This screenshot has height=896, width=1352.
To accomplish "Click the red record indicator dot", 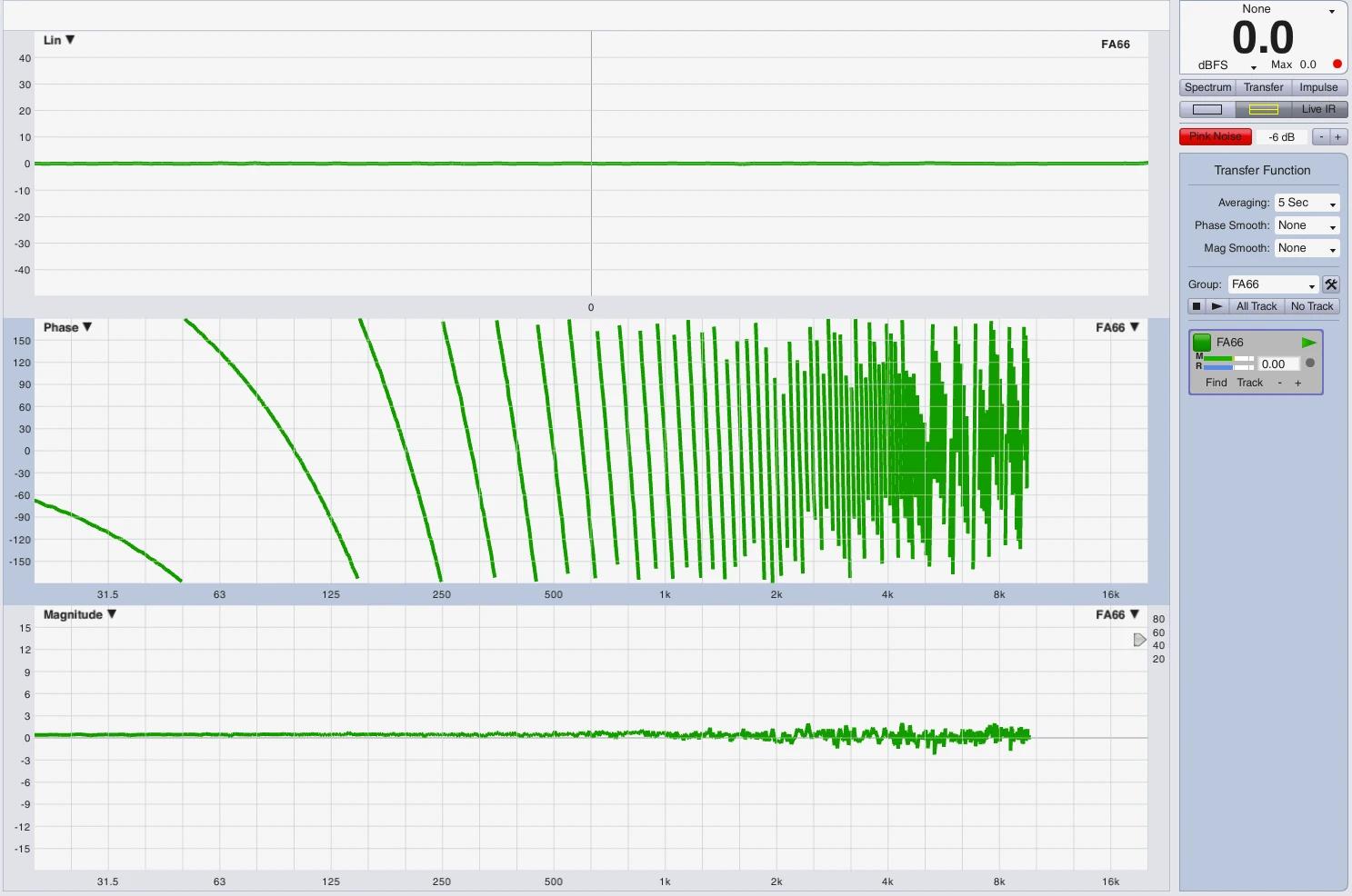I will click(1337, 65).
